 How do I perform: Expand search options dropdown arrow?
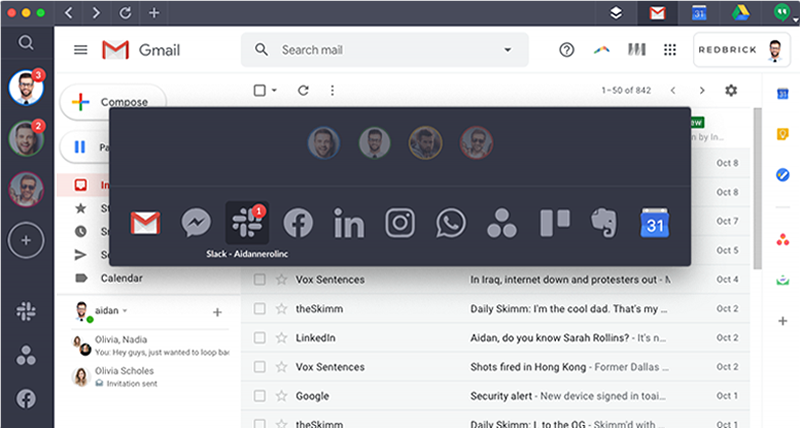point(508,49)
